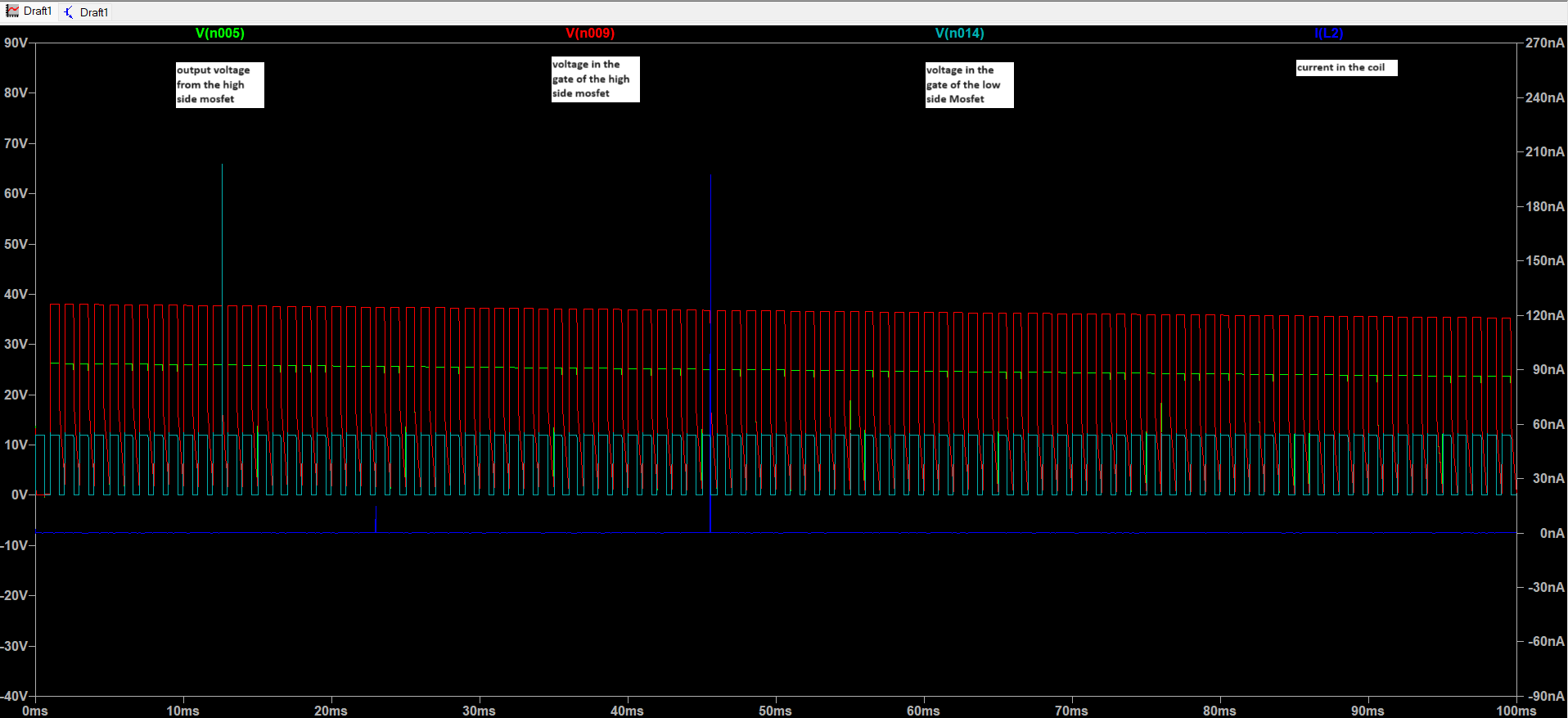Click the 50ms mark on the time axis
The width and height of the screenshot is (1568, 718).
(775, 711)
